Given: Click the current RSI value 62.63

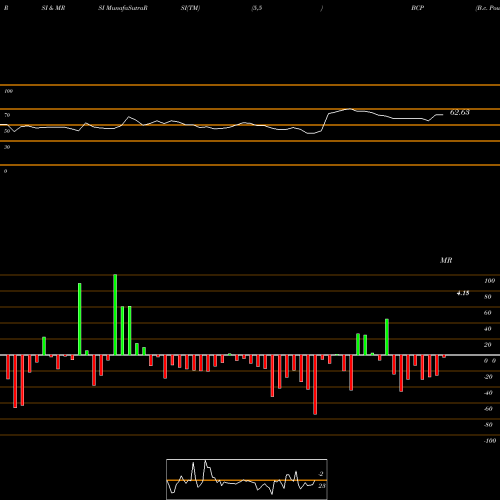Looking at the screenshot, I should tap(460, 112).
